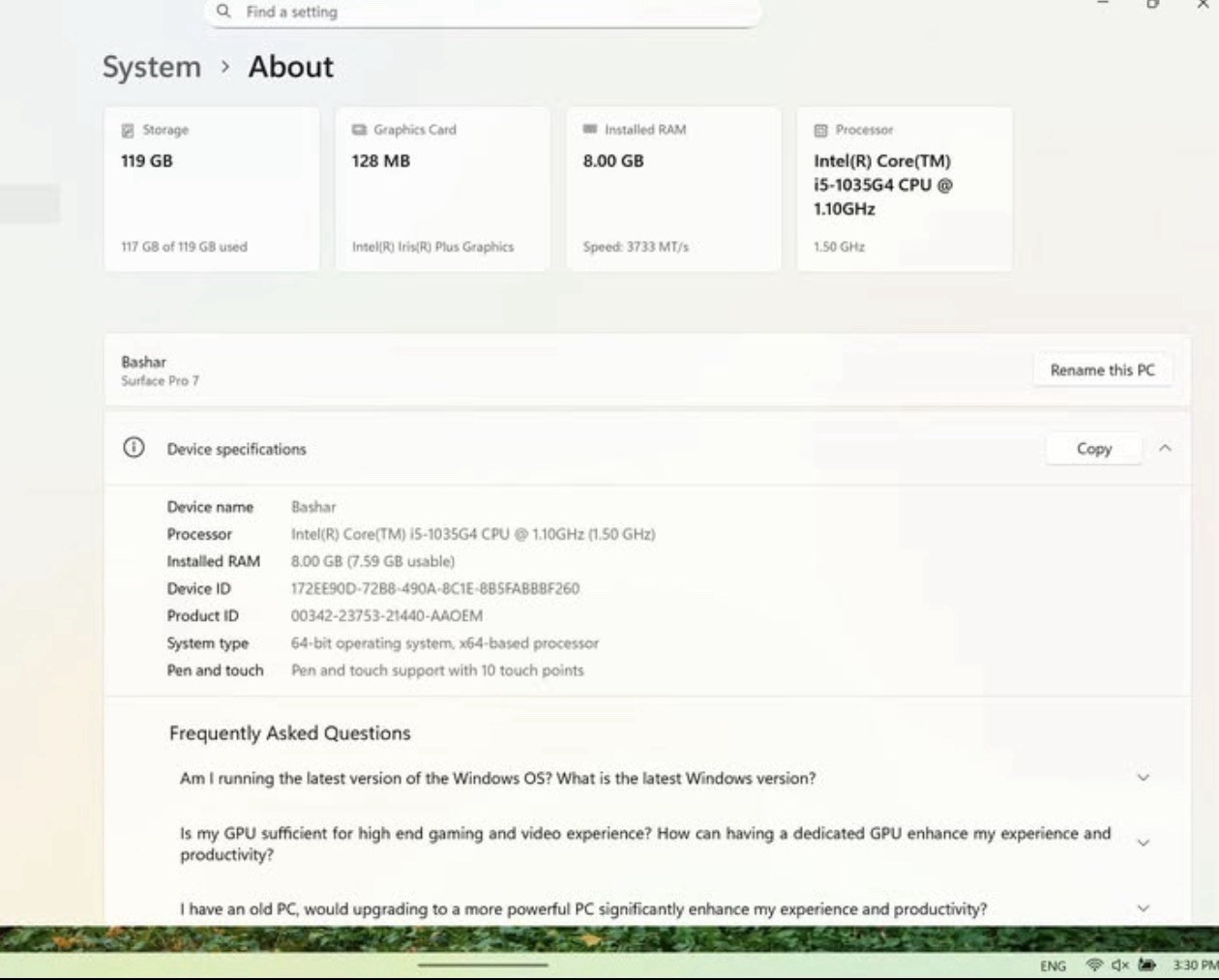Image resolution: width=1219 pixels, height=980 pixels.
Task: Click the search magnifier icon
Action: click(223, 12)
